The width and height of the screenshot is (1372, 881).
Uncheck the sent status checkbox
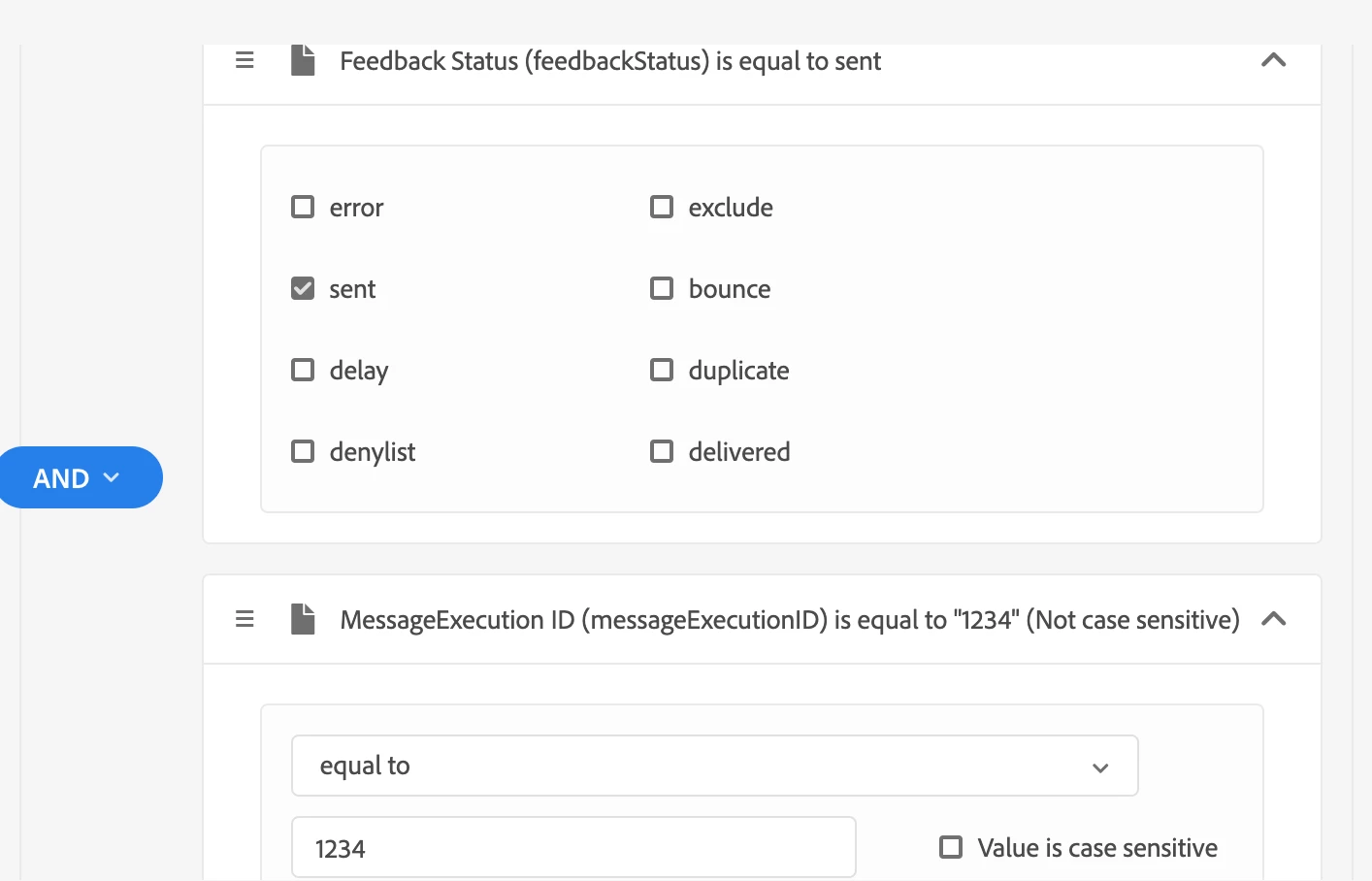tap(303, 288)
